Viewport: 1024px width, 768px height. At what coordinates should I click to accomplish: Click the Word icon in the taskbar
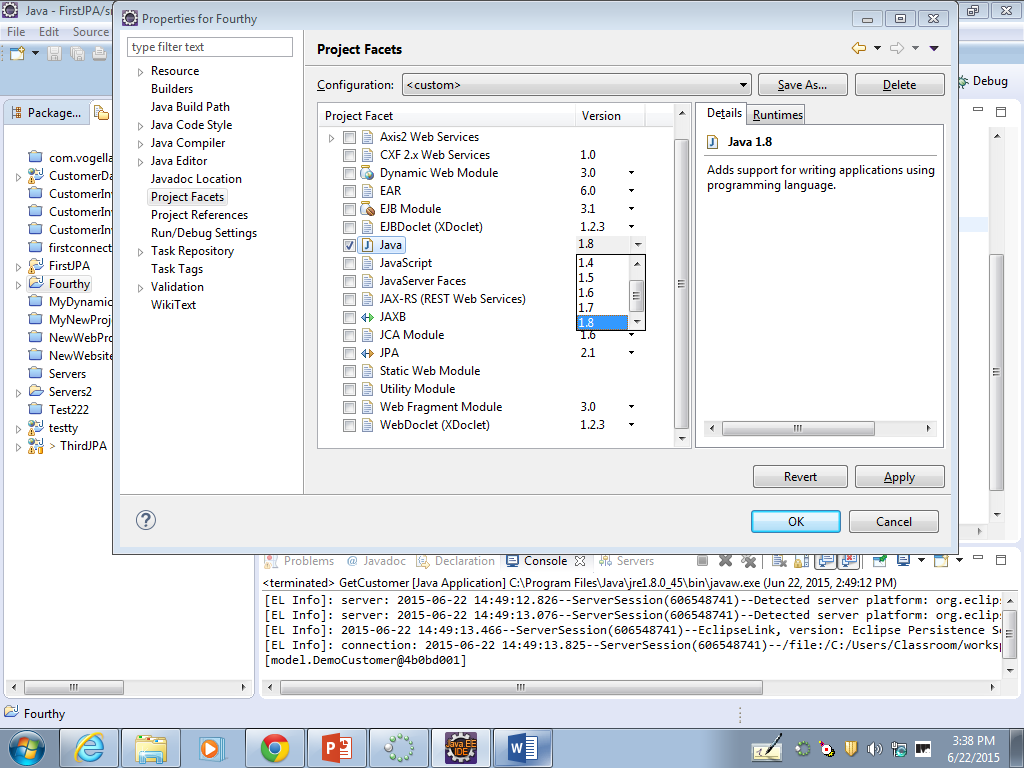pos(522,747)
